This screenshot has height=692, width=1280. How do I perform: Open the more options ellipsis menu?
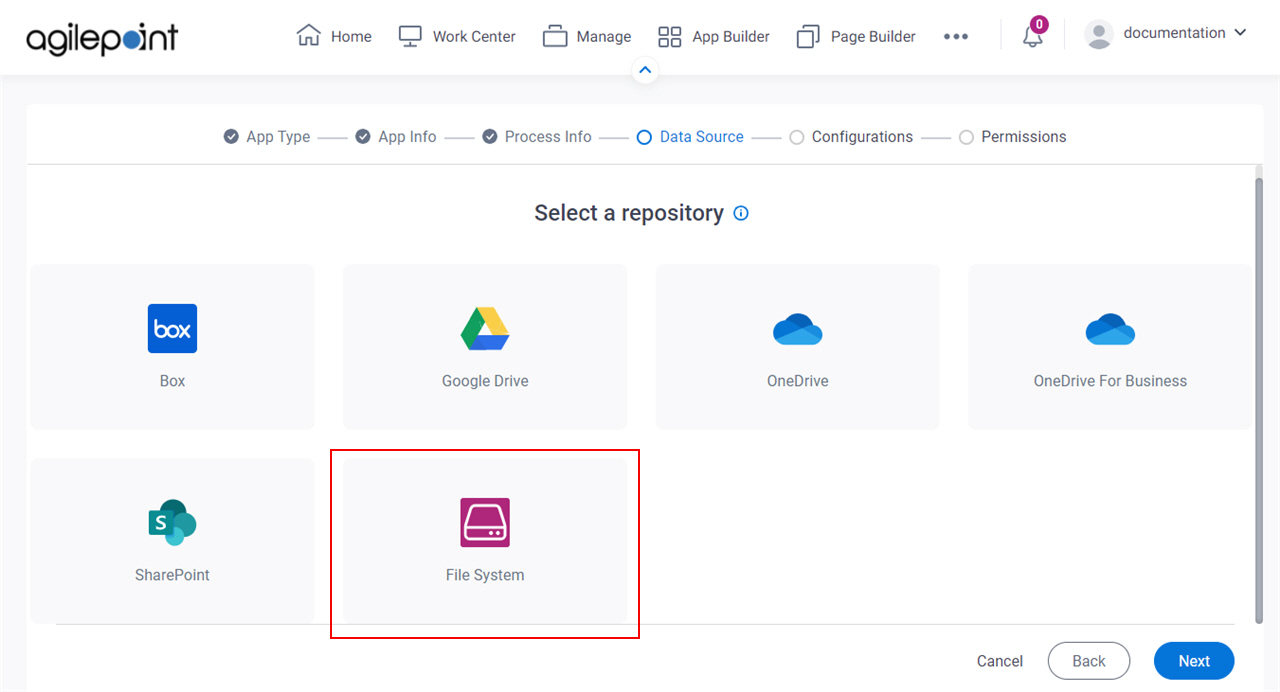(956, 36)
